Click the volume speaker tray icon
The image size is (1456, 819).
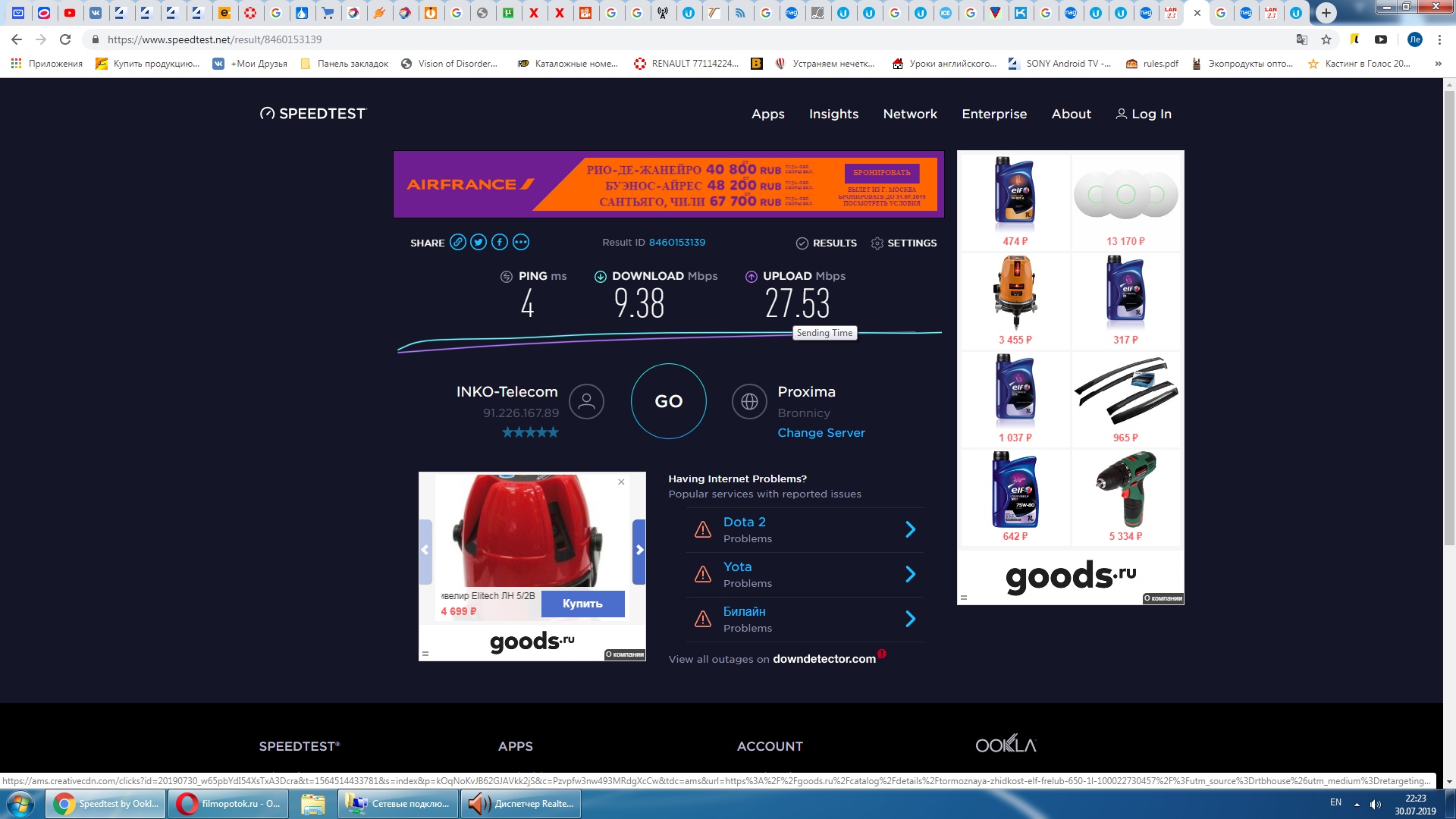(x=1375, y=804)
